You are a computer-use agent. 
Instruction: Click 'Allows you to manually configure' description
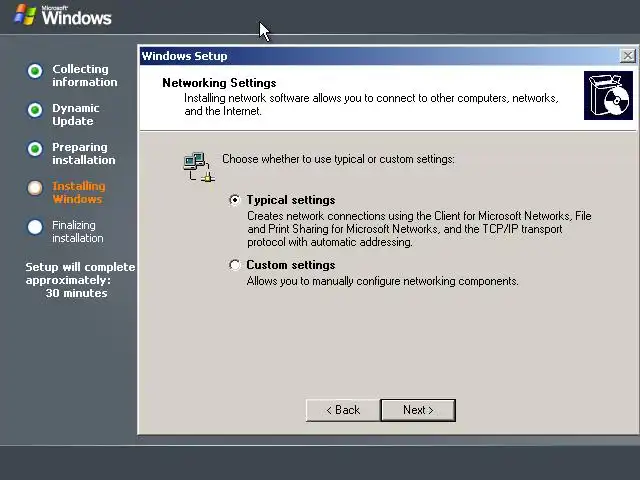coord(382,281)
